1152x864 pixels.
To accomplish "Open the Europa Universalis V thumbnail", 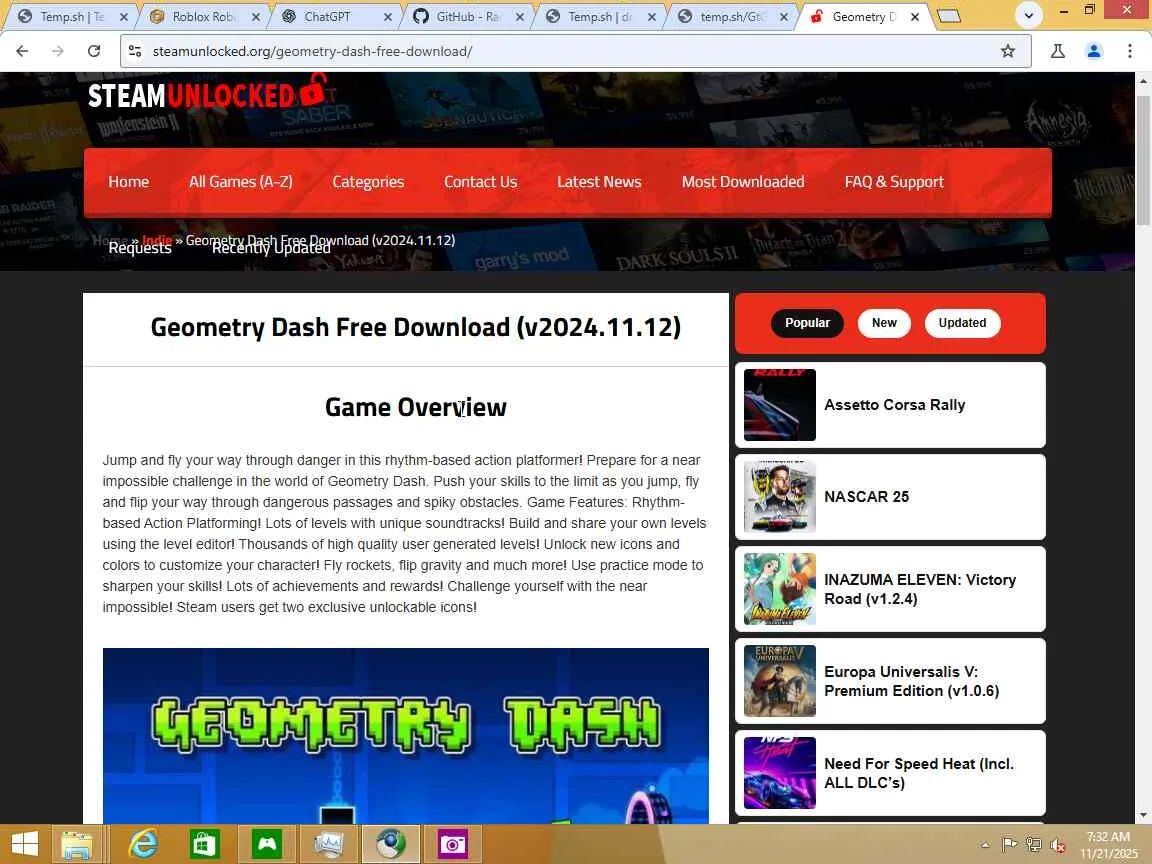I will (x=780, y=680).
